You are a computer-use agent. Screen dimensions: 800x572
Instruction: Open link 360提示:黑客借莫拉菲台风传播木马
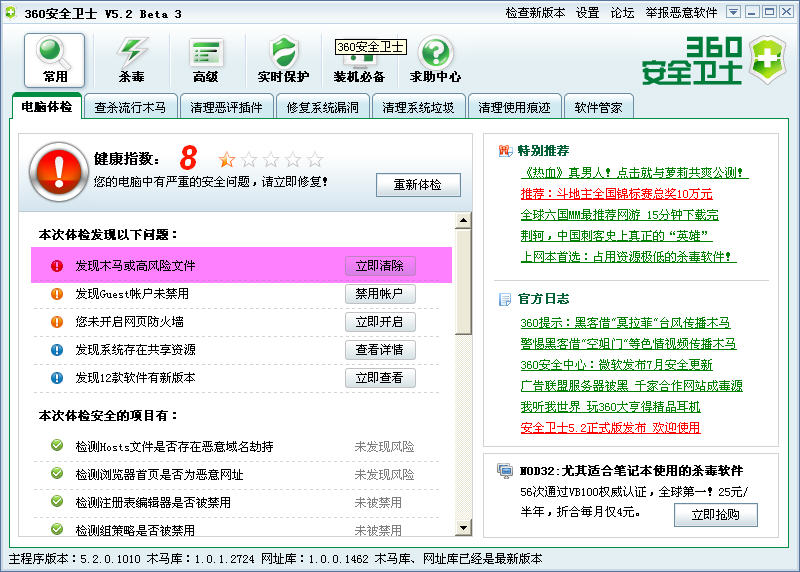click(x=625, y=322)
